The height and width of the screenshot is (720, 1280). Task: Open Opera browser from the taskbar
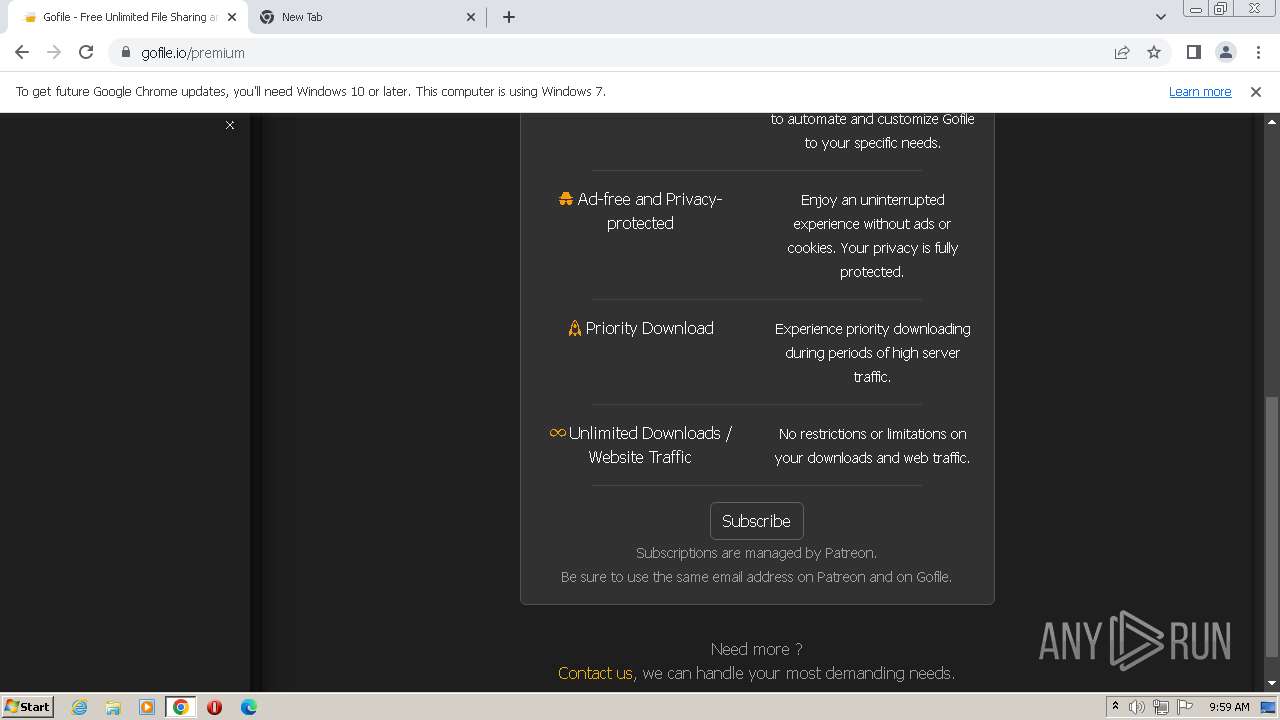214,707
